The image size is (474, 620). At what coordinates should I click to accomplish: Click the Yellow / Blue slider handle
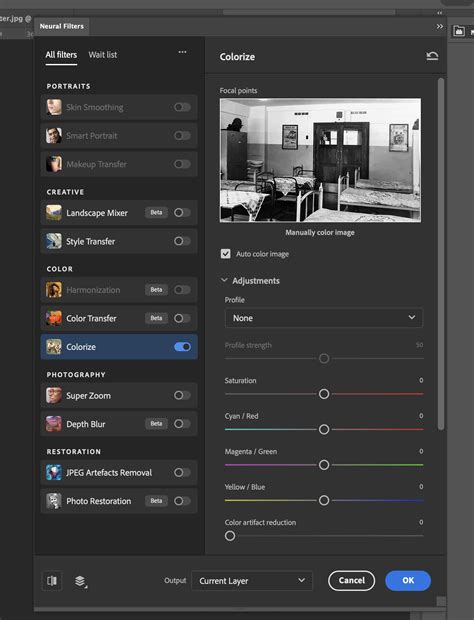324,501
